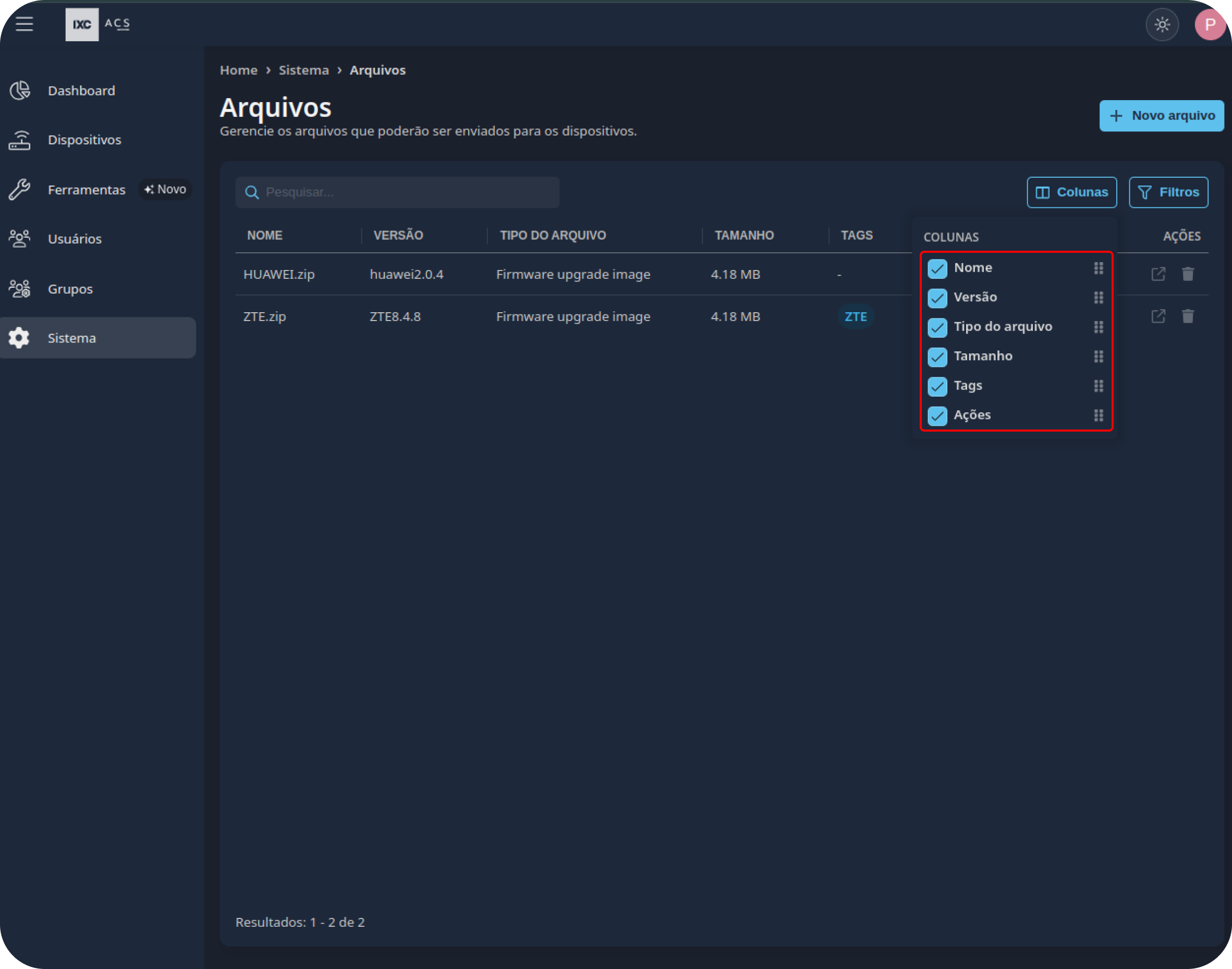Click the Sistema gear icon
This screenshot has height=969, width=1232.
pos(19,338)
